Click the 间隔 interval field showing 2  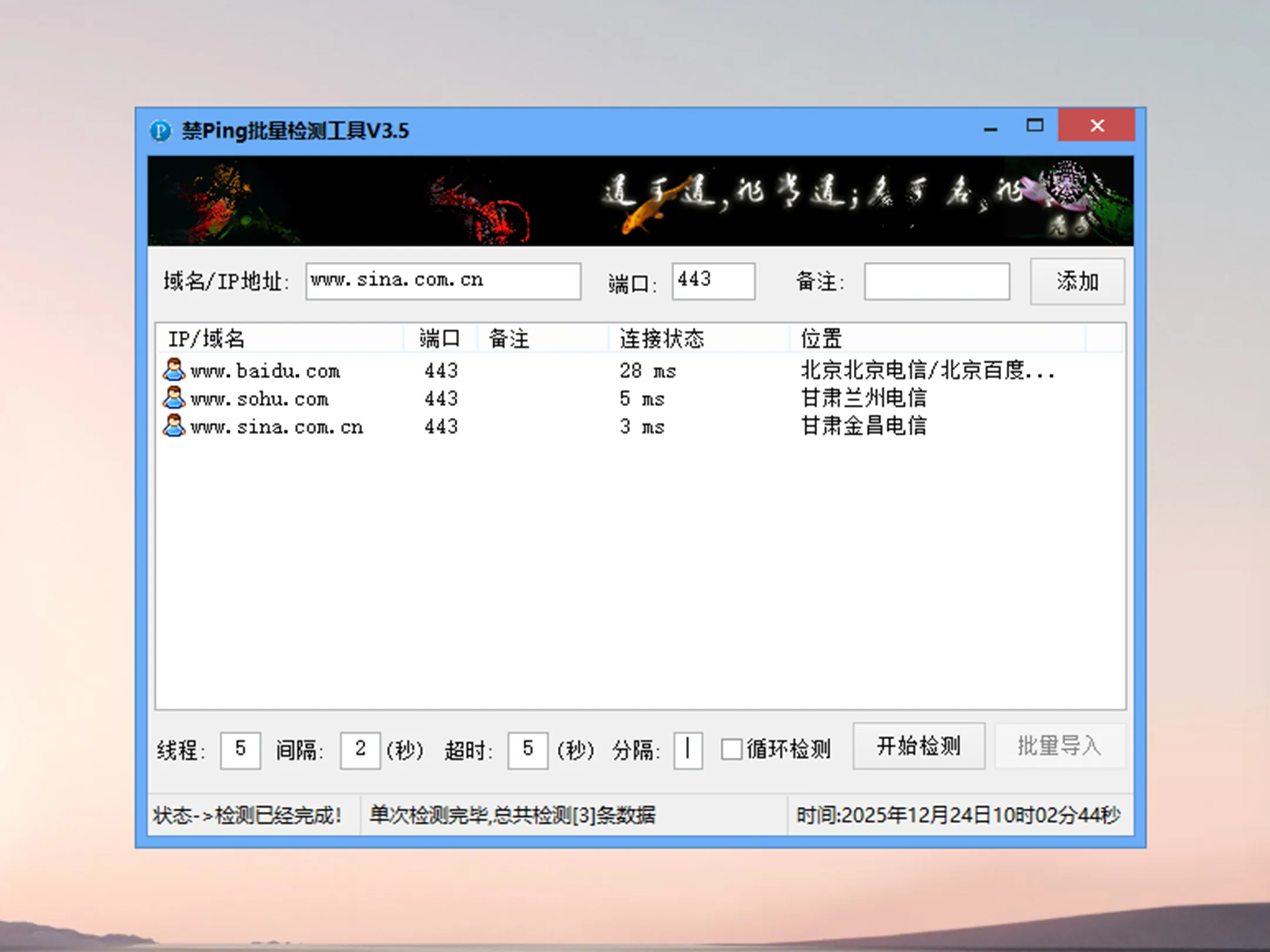(360, 749)
